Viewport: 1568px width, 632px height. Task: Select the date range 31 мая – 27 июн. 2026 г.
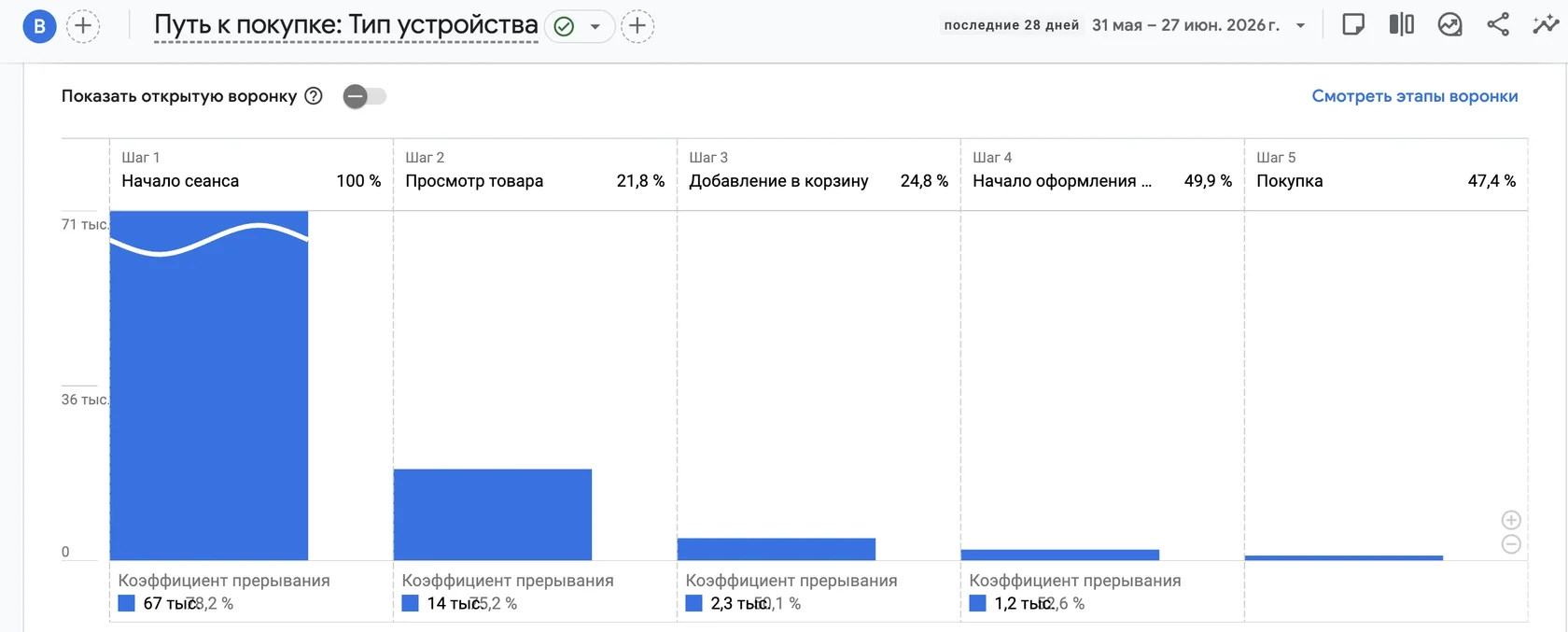1185,25
